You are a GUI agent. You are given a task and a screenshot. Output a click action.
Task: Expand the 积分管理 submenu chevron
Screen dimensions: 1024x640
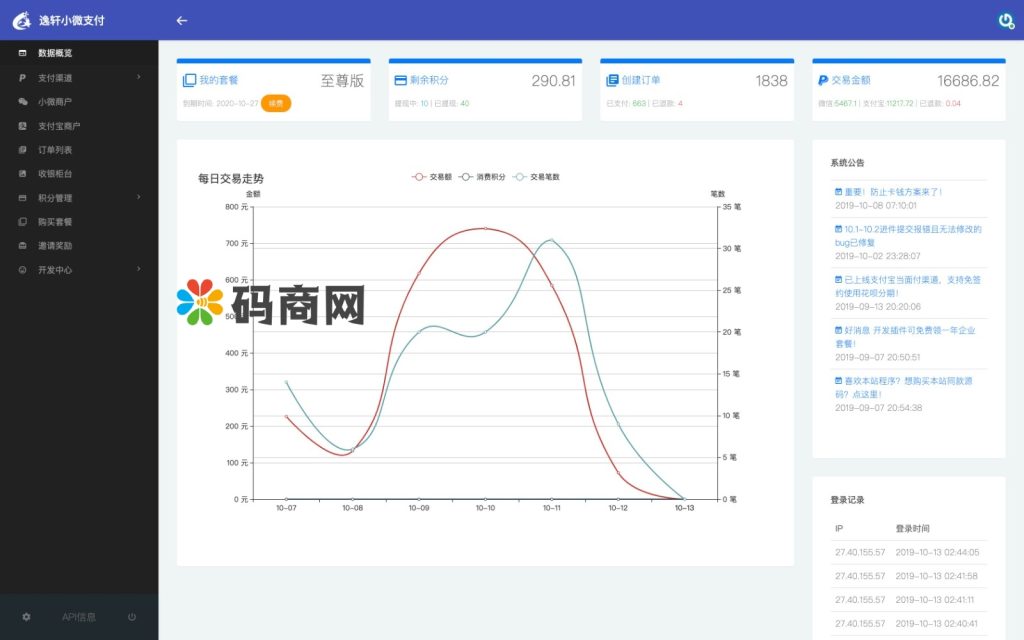[138, 197]
